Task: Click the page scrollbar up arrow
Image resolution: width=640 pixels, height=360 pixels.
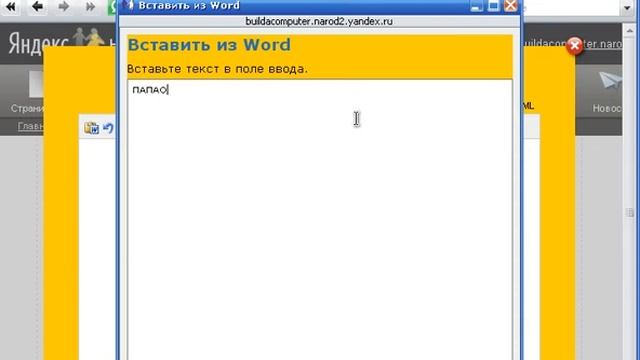Action: pos(629,31)
